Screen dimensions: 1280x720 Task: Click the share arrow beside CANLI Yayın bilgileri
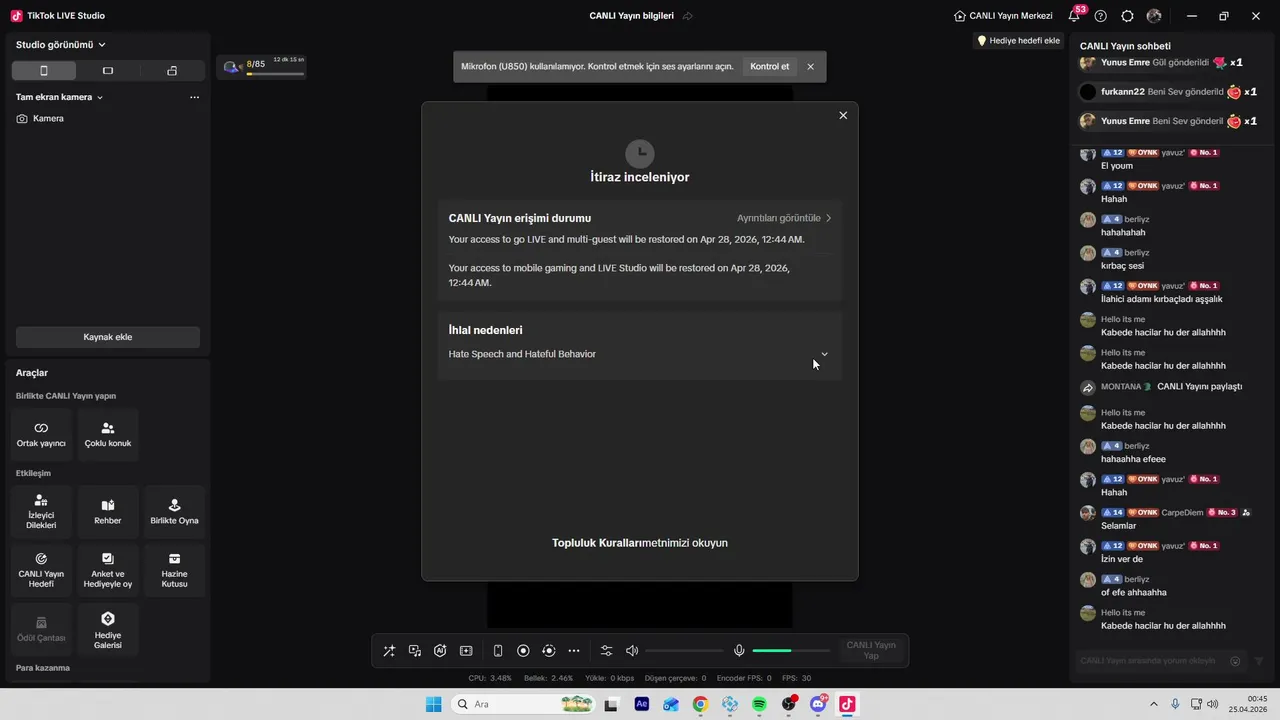tap(688, 16)
